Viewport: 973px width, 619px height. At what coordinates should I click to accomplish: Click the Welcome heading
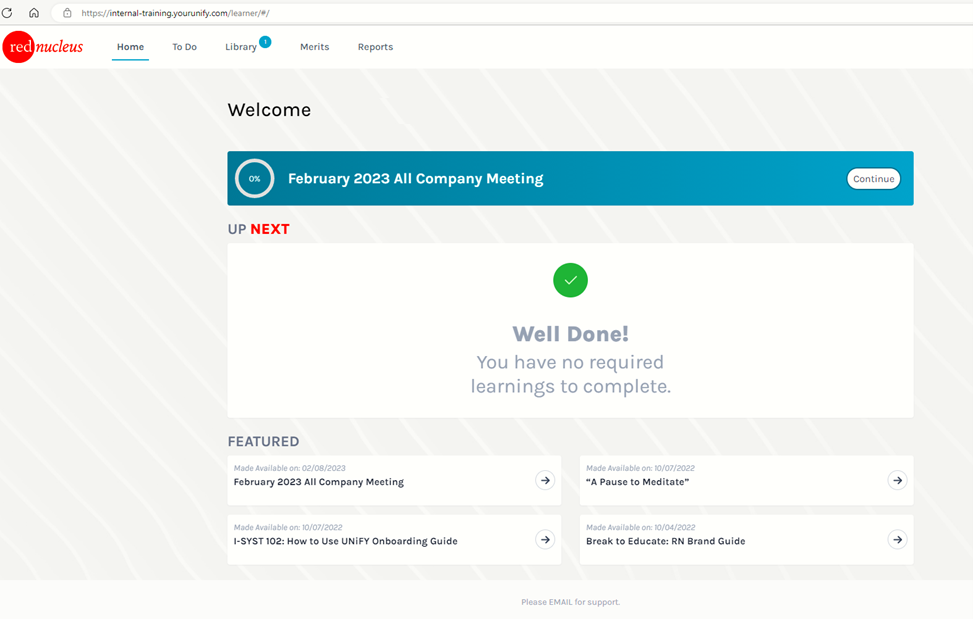click(269, 110)
